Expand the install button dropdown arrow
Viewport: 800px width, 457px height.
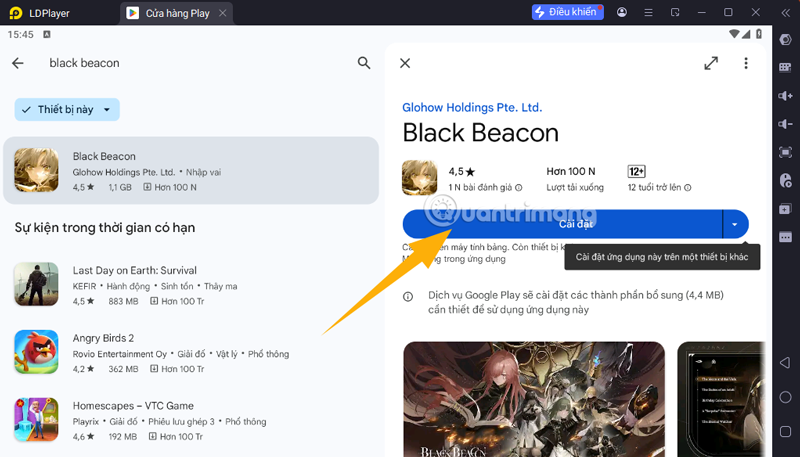735,224
